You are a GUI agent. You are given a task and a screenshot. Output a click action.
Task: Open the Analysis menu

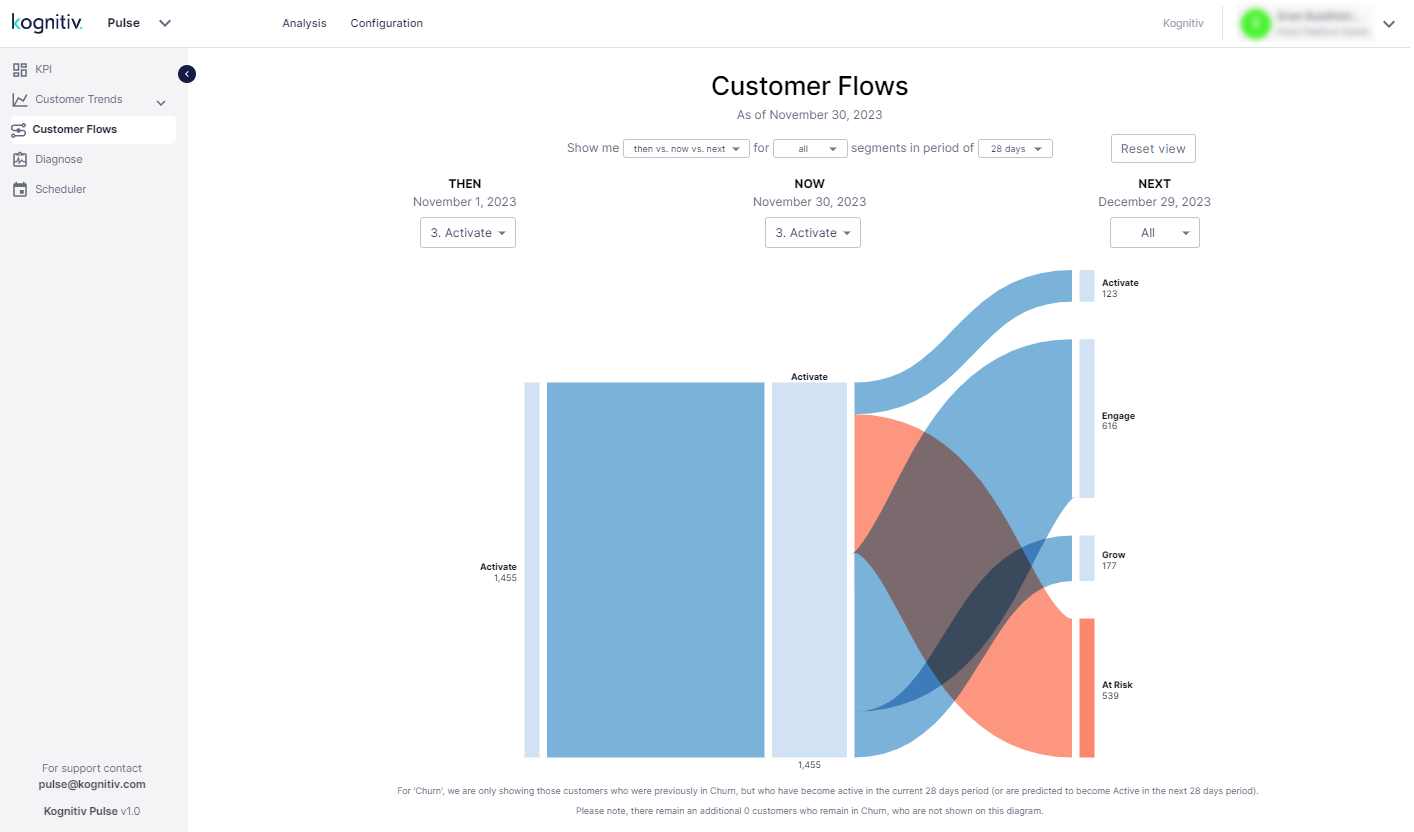point(304,23)
